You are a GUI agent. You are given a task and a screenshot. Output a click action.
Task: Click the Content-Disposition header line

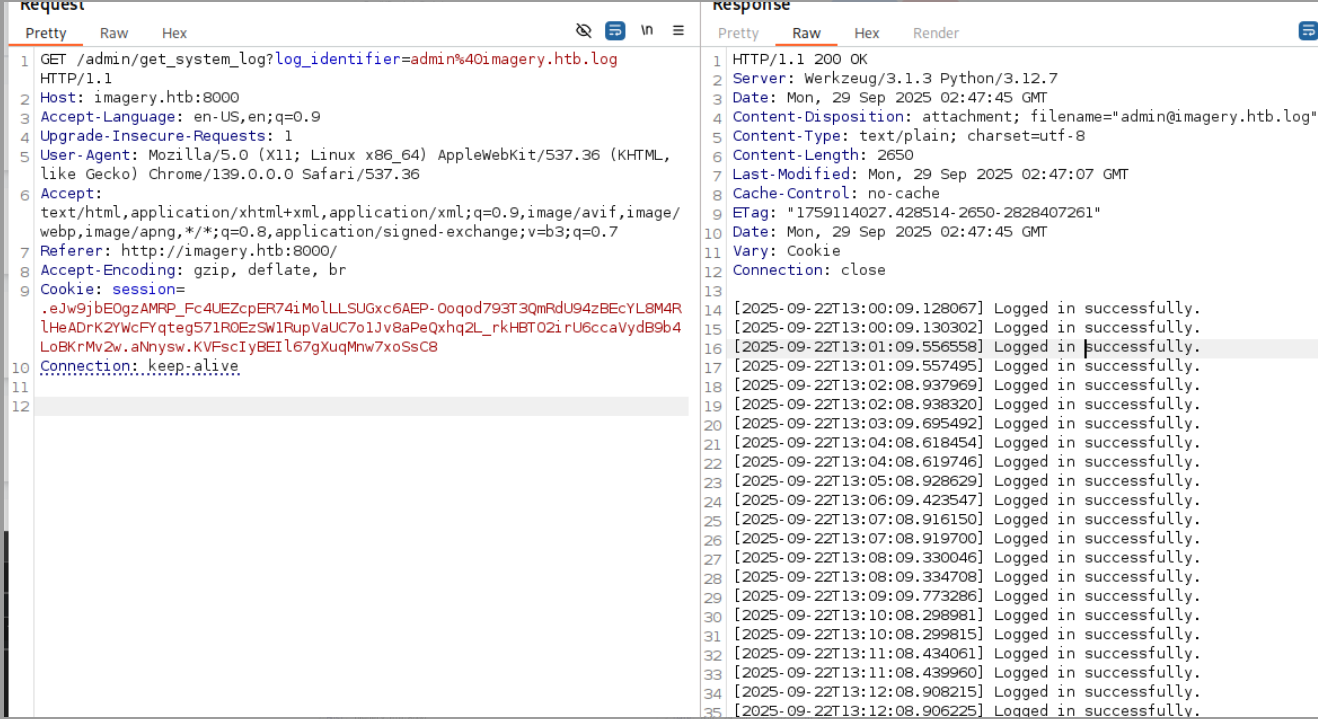pos(1025,117)
